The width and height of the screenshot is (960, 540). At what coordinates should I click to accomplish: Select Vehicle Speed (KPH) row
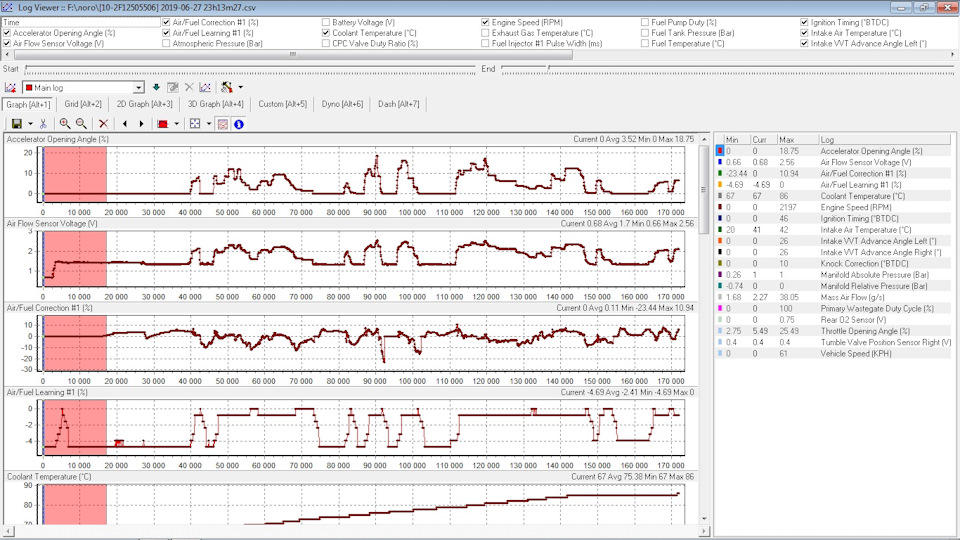tap(833, 353)
